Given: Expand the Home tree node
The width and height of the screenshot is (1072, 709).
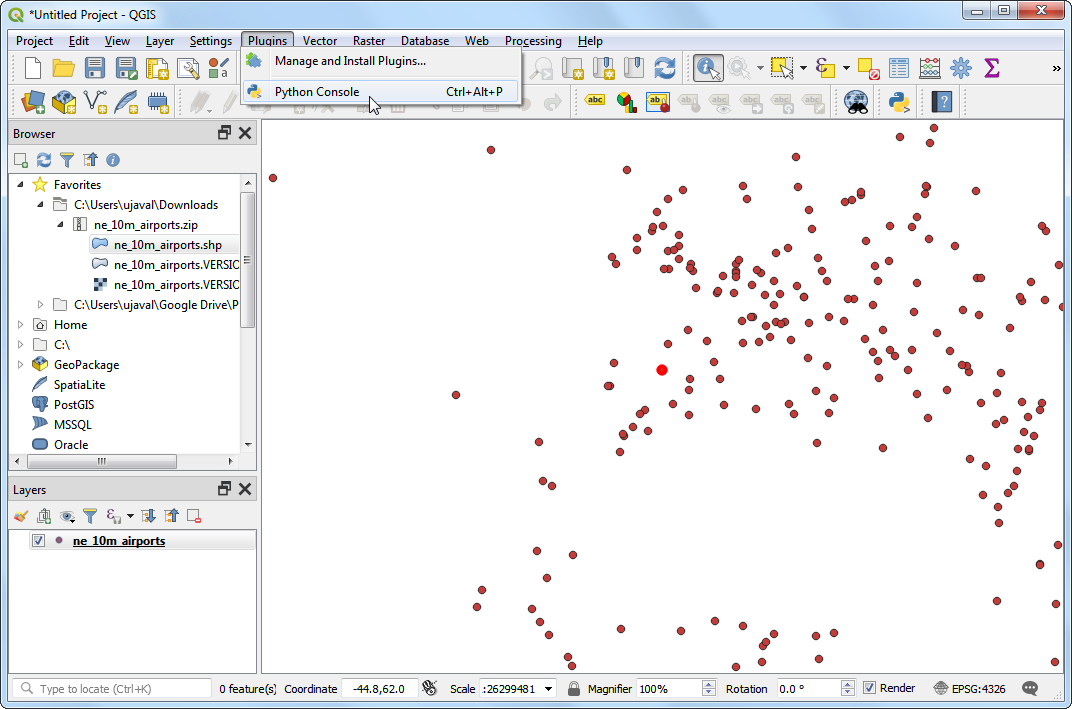Looking at the screenshot, I should coord(20,325).
